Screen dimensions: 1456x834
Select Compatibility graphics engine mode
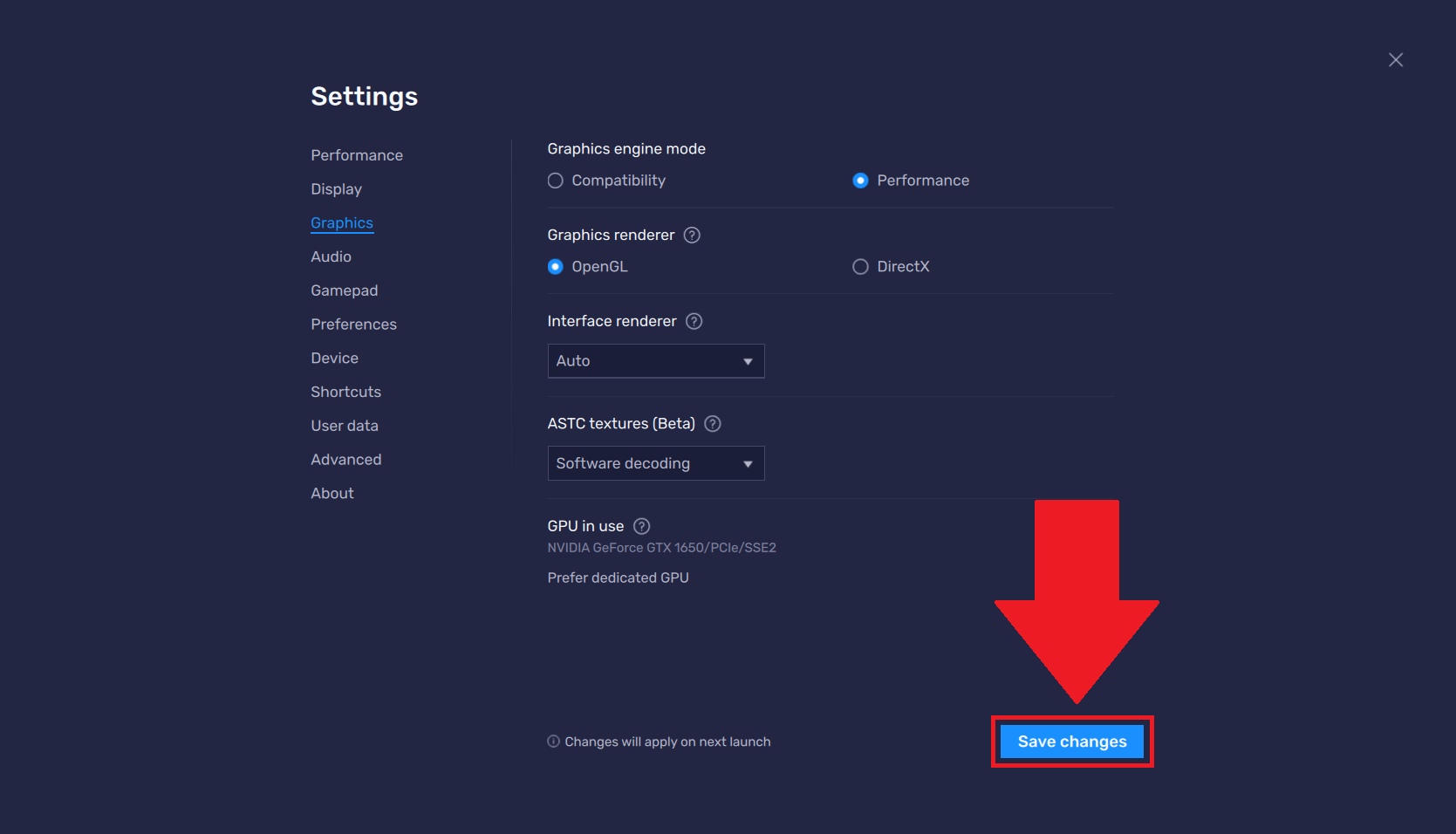(x=555, y=181)
